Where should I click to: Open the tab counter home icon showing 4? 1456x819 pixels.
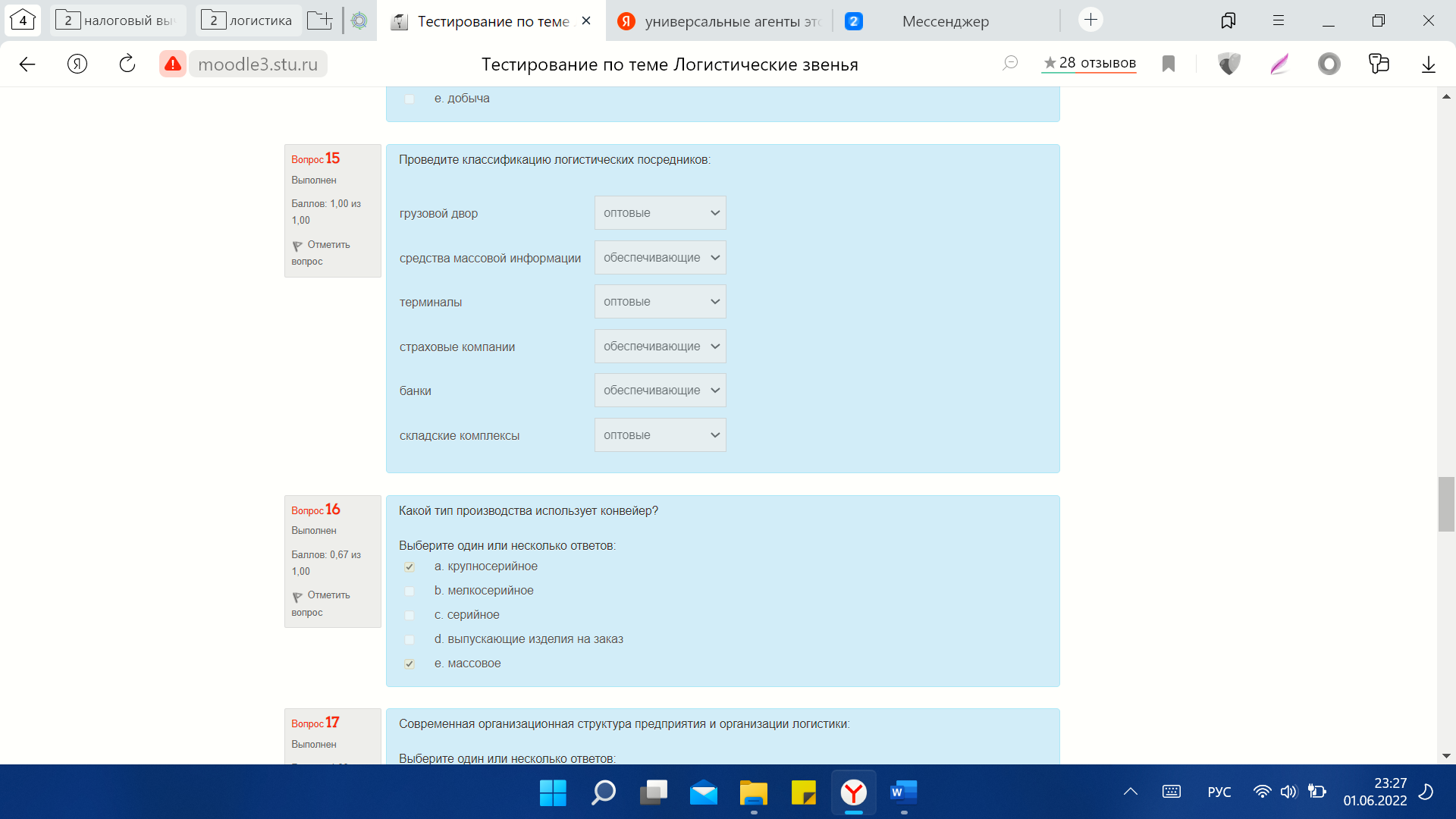23,20
